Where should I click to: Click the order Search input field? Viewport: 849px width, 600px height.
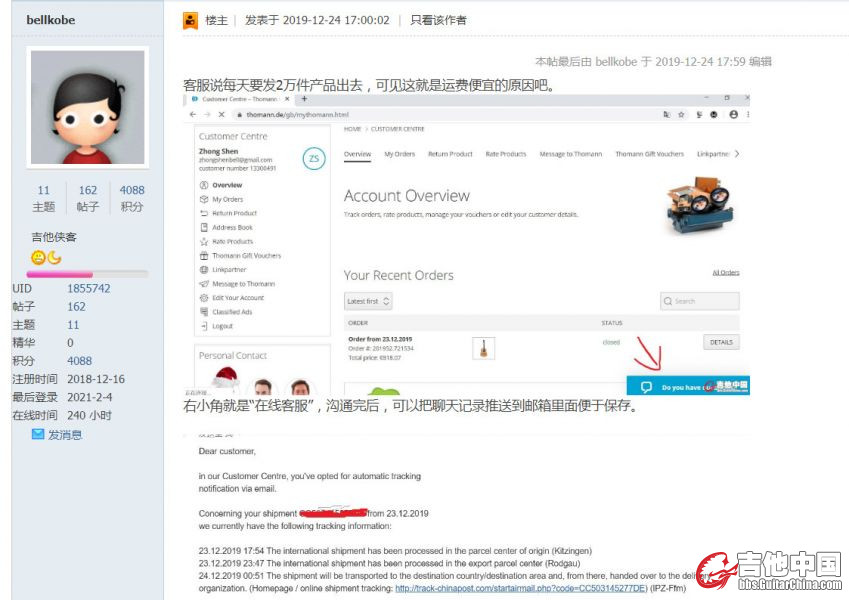(700, 301)
